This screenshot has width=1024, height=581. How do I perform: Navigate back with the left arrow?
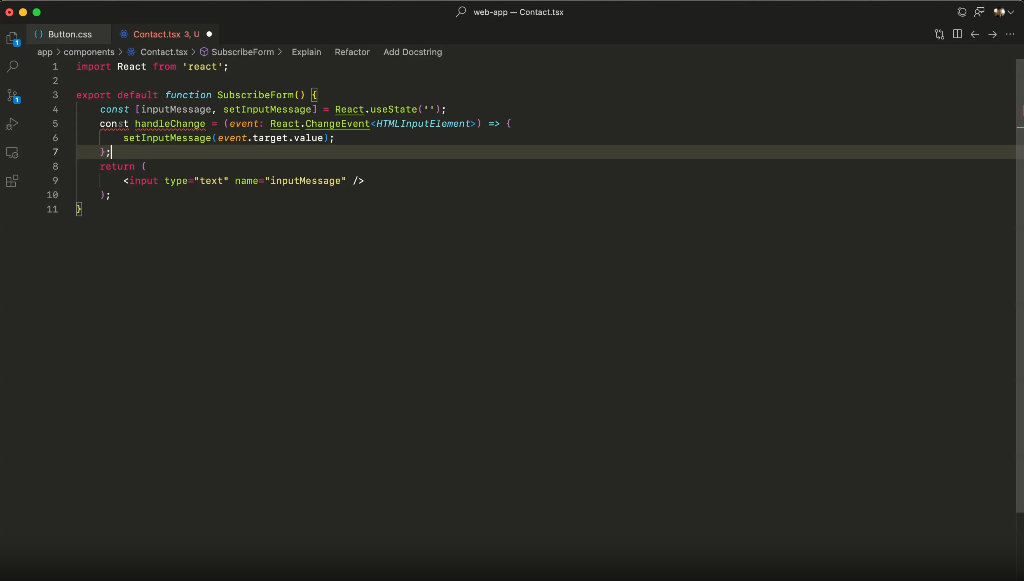pyautogui.click(x=975, y=34)
